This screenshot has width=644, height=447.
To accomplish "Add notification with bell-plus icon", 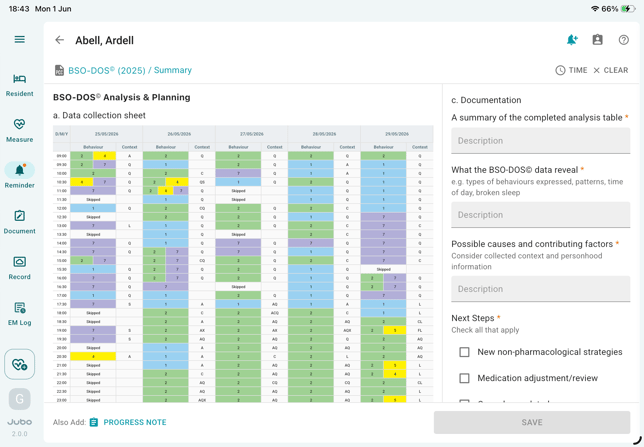I will point(572,40).
